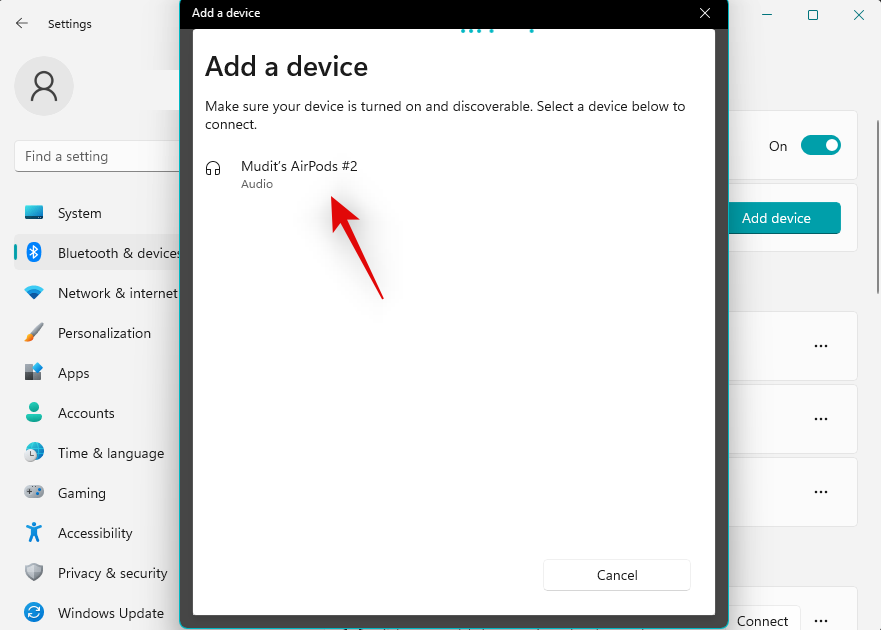Open Accessibility settings

97,532
